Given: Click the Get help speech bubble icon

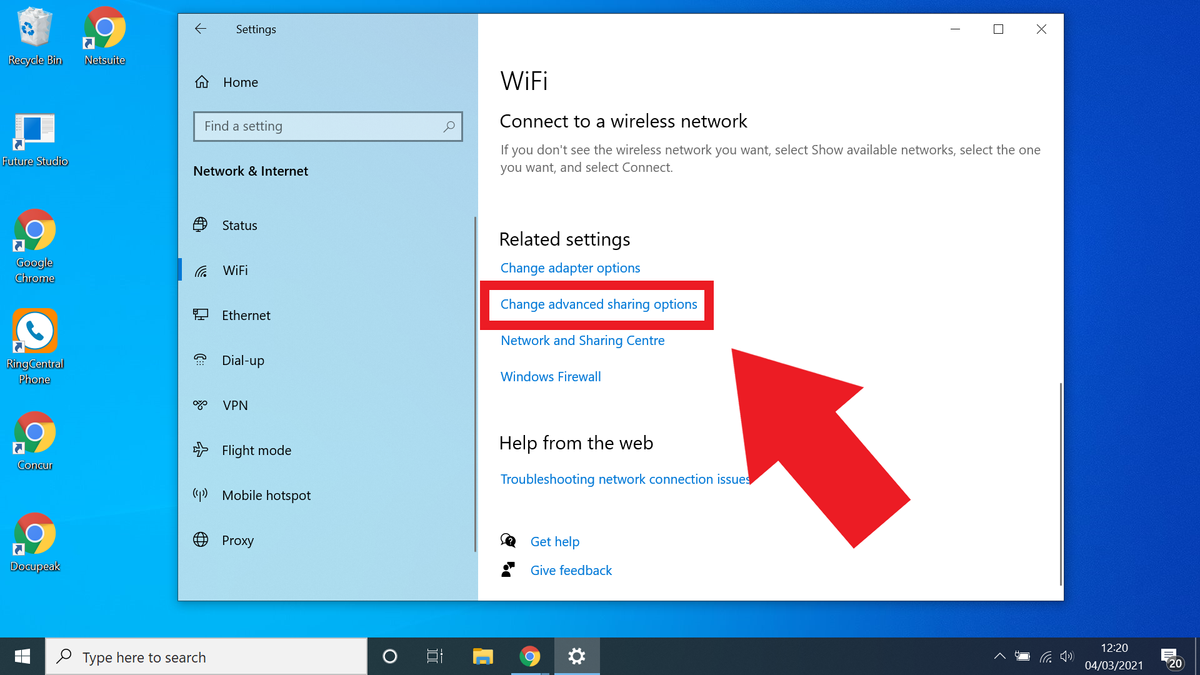Looking at the screenshot, I should [x=508, y=541].
